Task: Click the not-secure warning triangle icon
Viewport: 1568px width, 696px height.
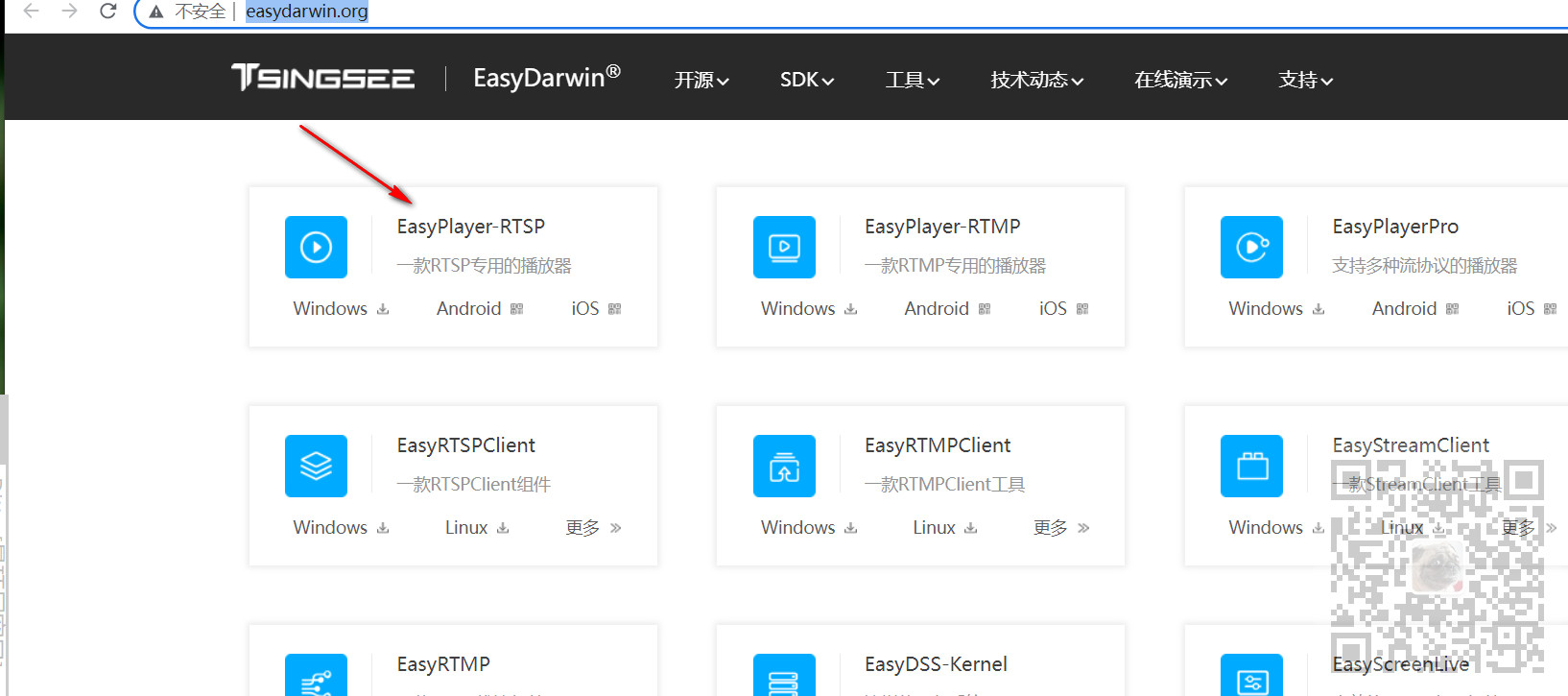Action: point(156,12)
